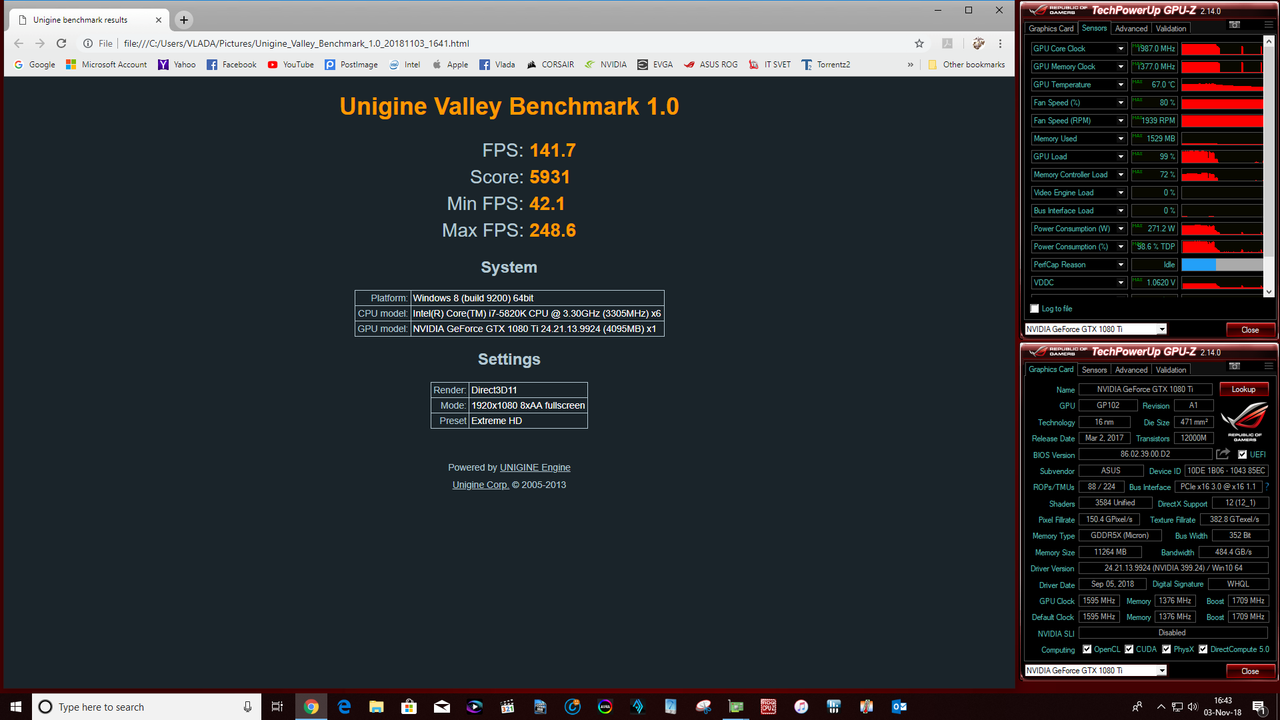
Task: Click the GPU Temperature history graph
Action: coord(1222,84)
